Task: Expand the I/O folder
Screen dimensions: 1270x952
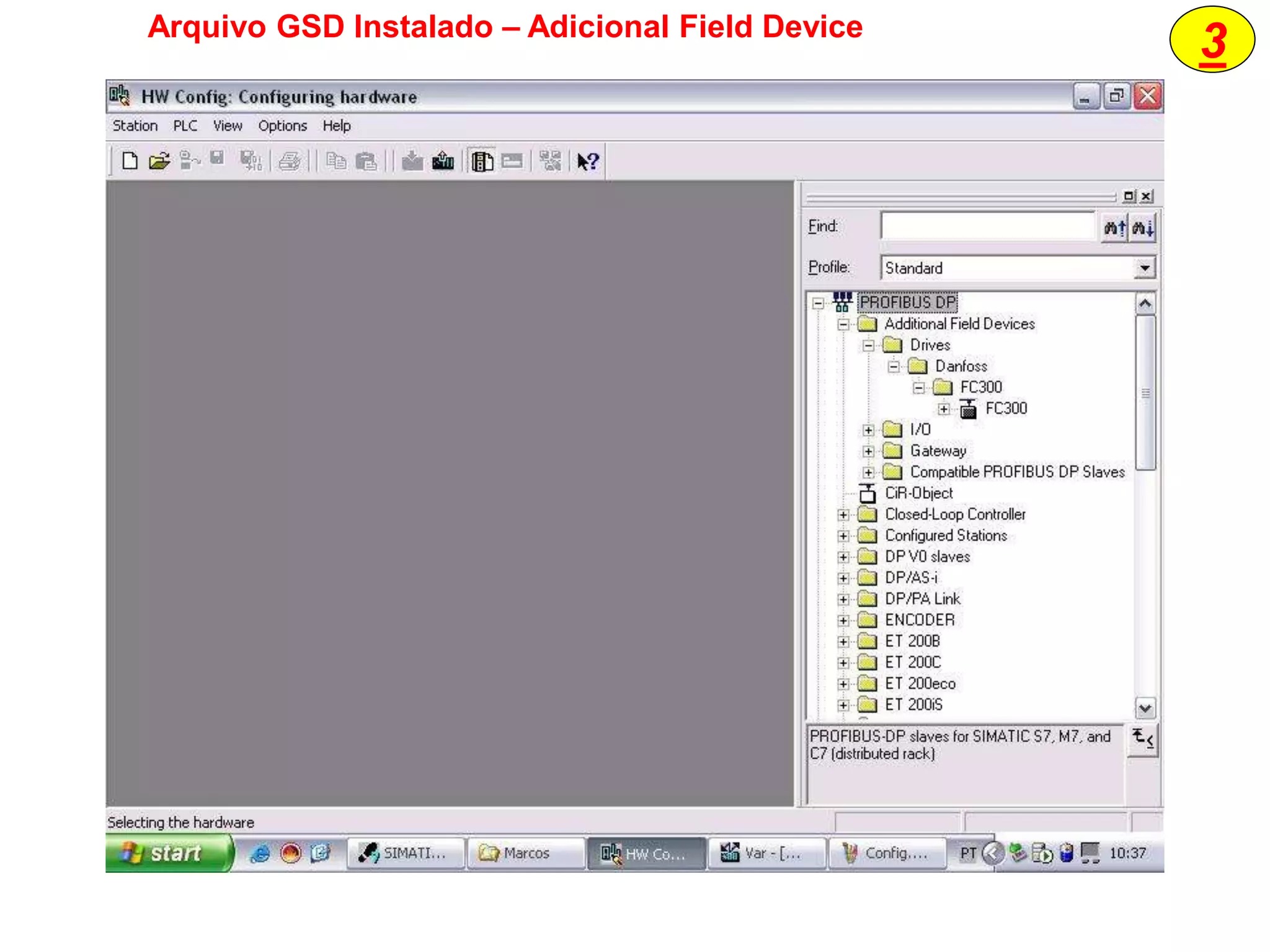Action: click(x=869, y=430)
